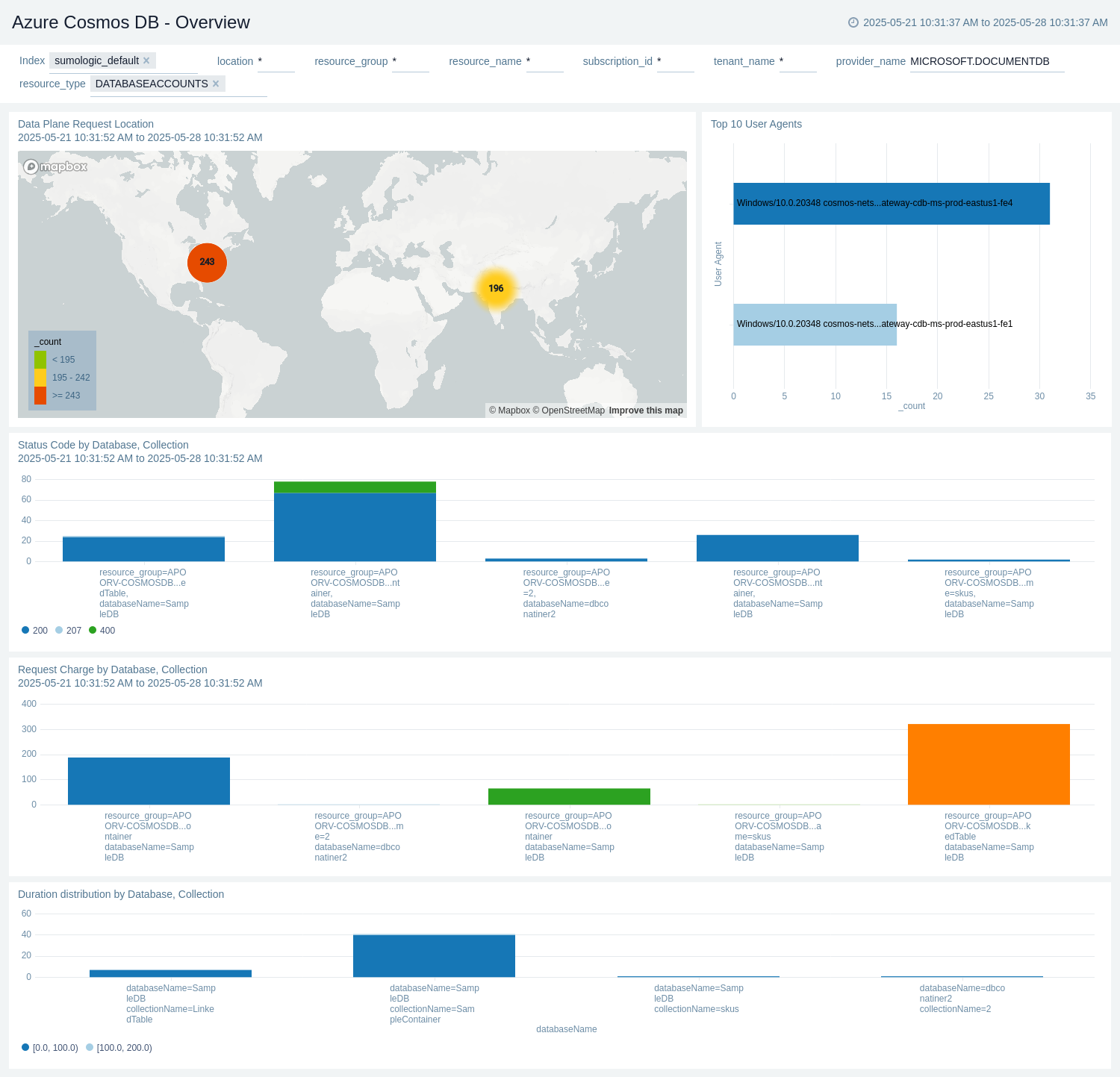Image resolution: width=1120 pixels, height=1077 pixels.
Task: Remove the sumologic_default index filter
Action: (146, 60)
